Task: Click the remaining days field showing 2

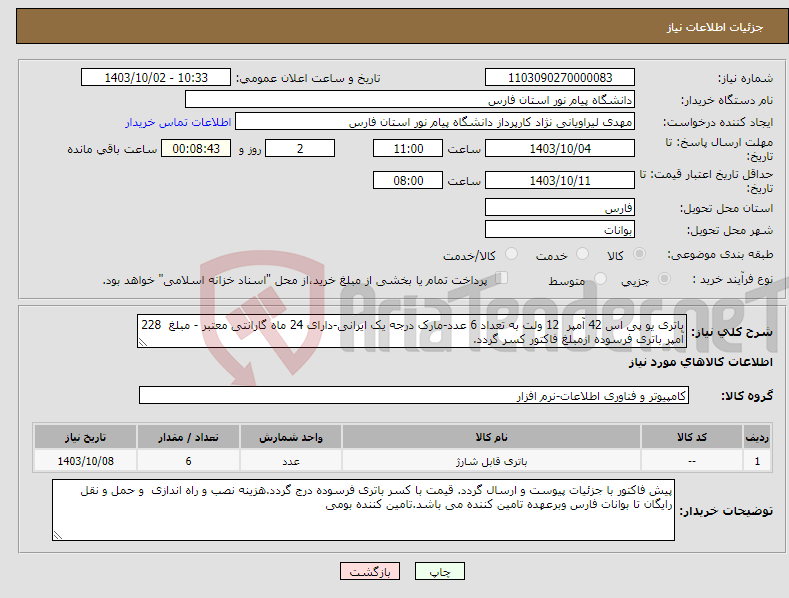Action: click(x=300, y=148)
